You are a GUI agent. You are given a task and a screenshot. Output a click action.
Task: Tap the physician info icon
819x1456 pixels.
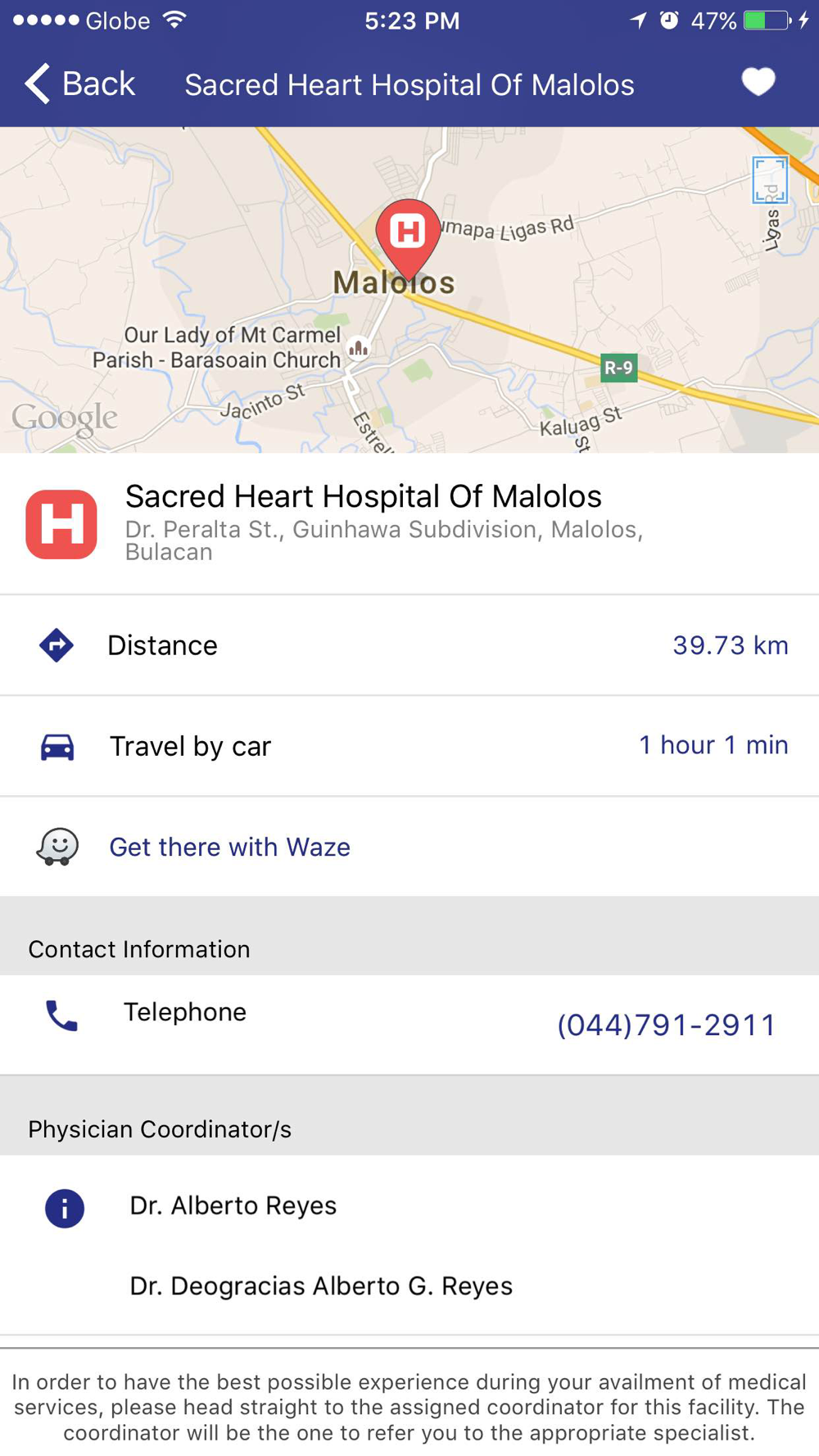tap(65, 1208)
